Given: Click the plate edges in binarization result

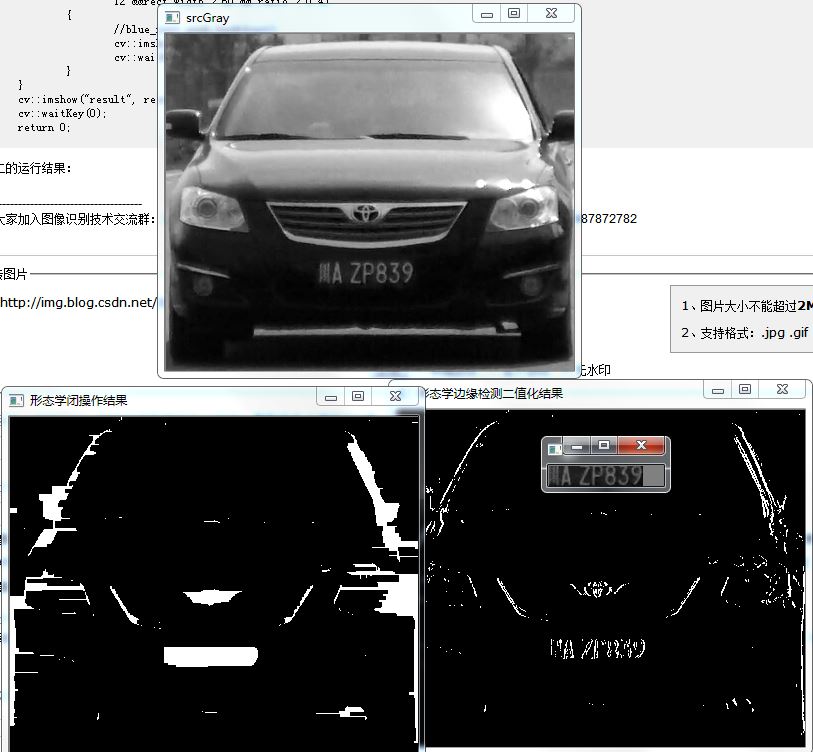Looking at the screenshot, I should point(597,648).
